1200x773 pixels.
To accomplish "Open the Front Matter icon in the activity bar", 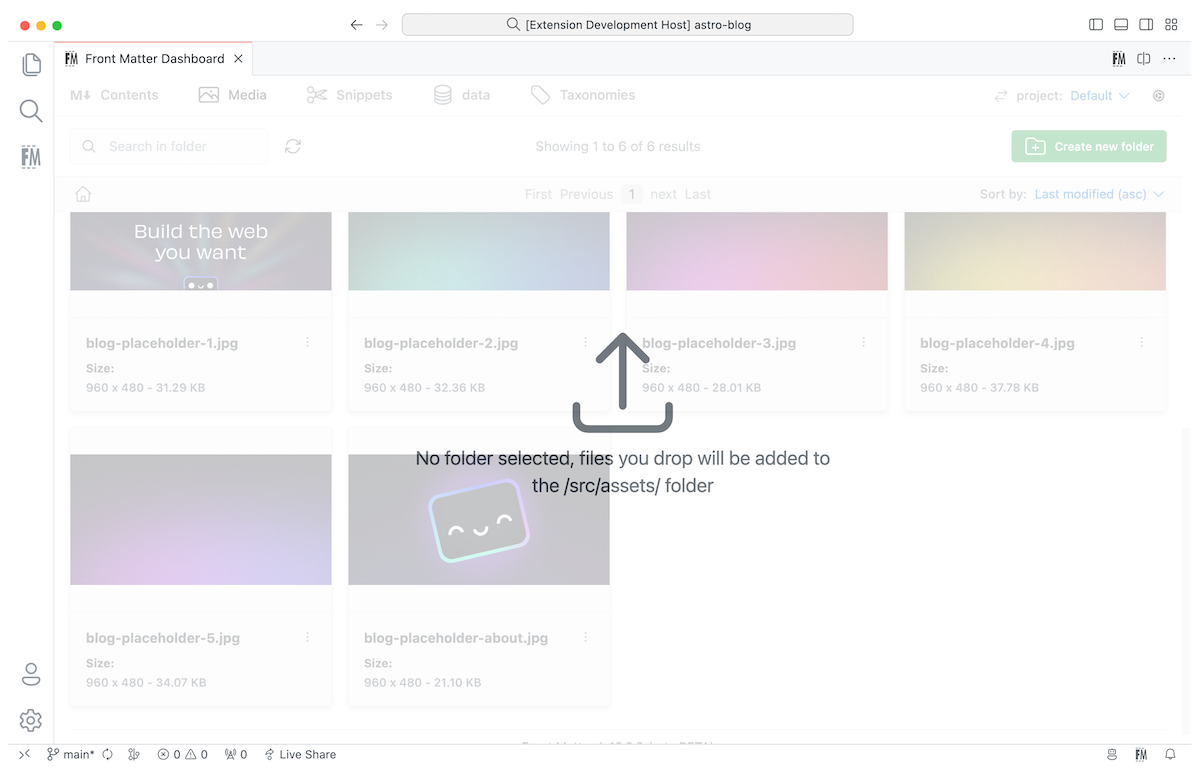I will click(30, 156).
